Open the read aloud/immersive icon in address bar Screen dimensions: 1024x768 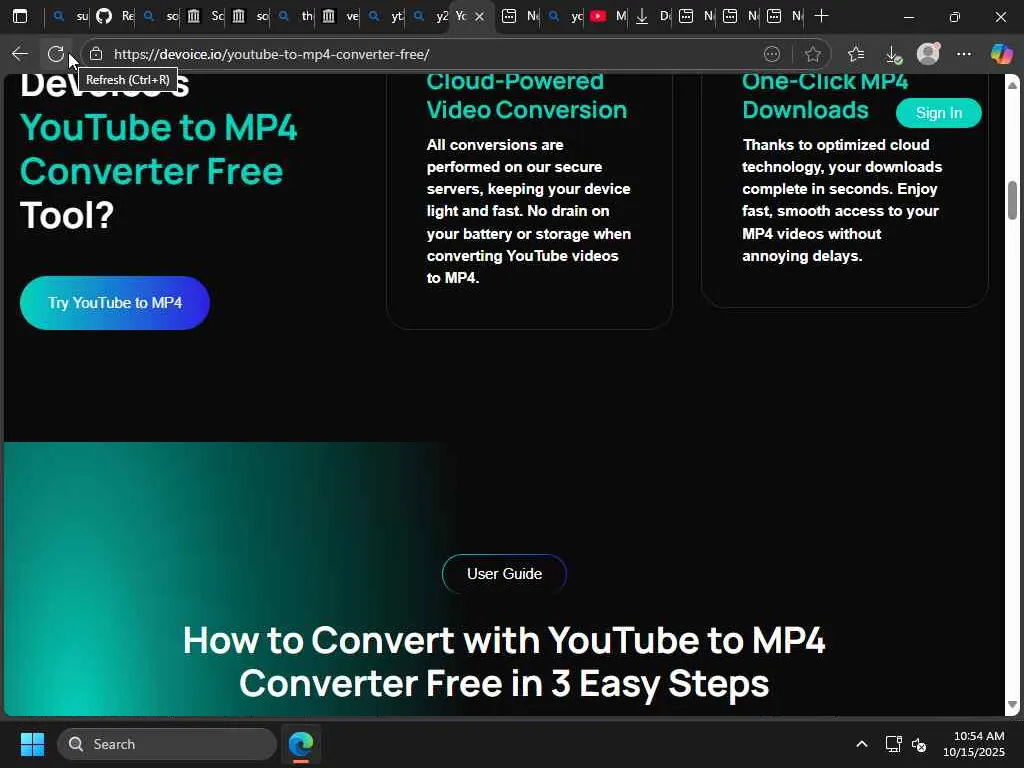(x=772, y=54)
